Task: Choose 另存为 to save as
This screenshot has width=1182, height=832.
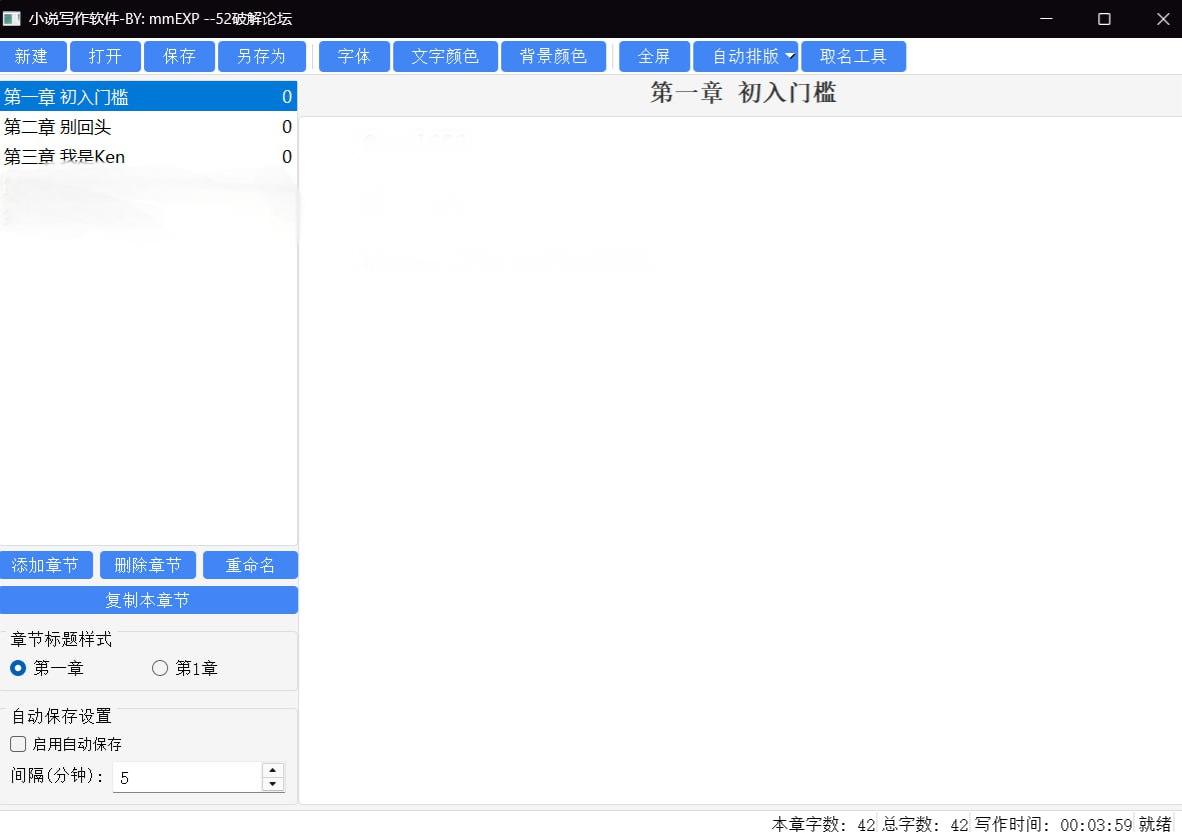Action: point(261,57)
